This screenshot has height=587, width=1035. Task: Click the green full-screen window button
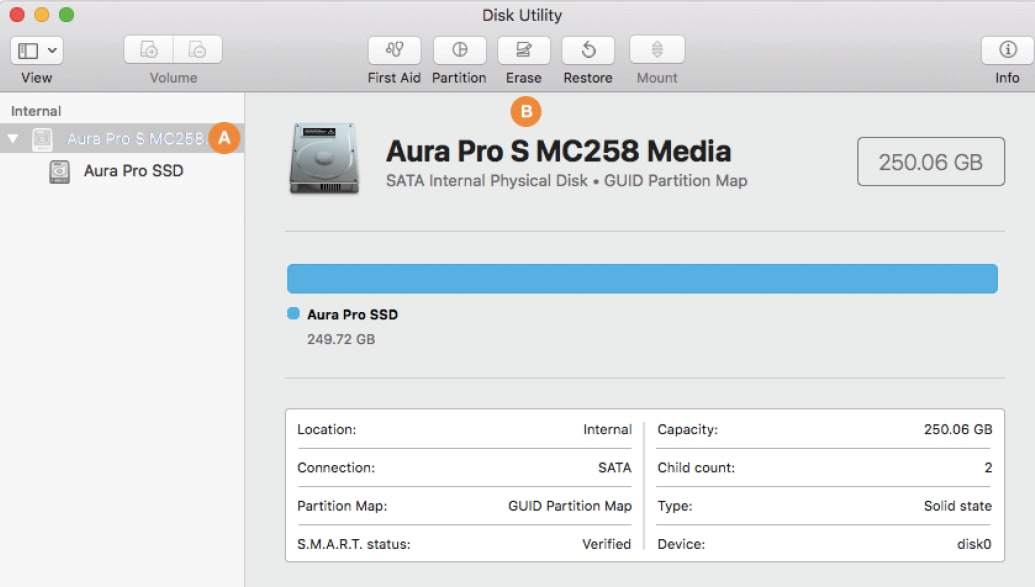pos(66,15)
